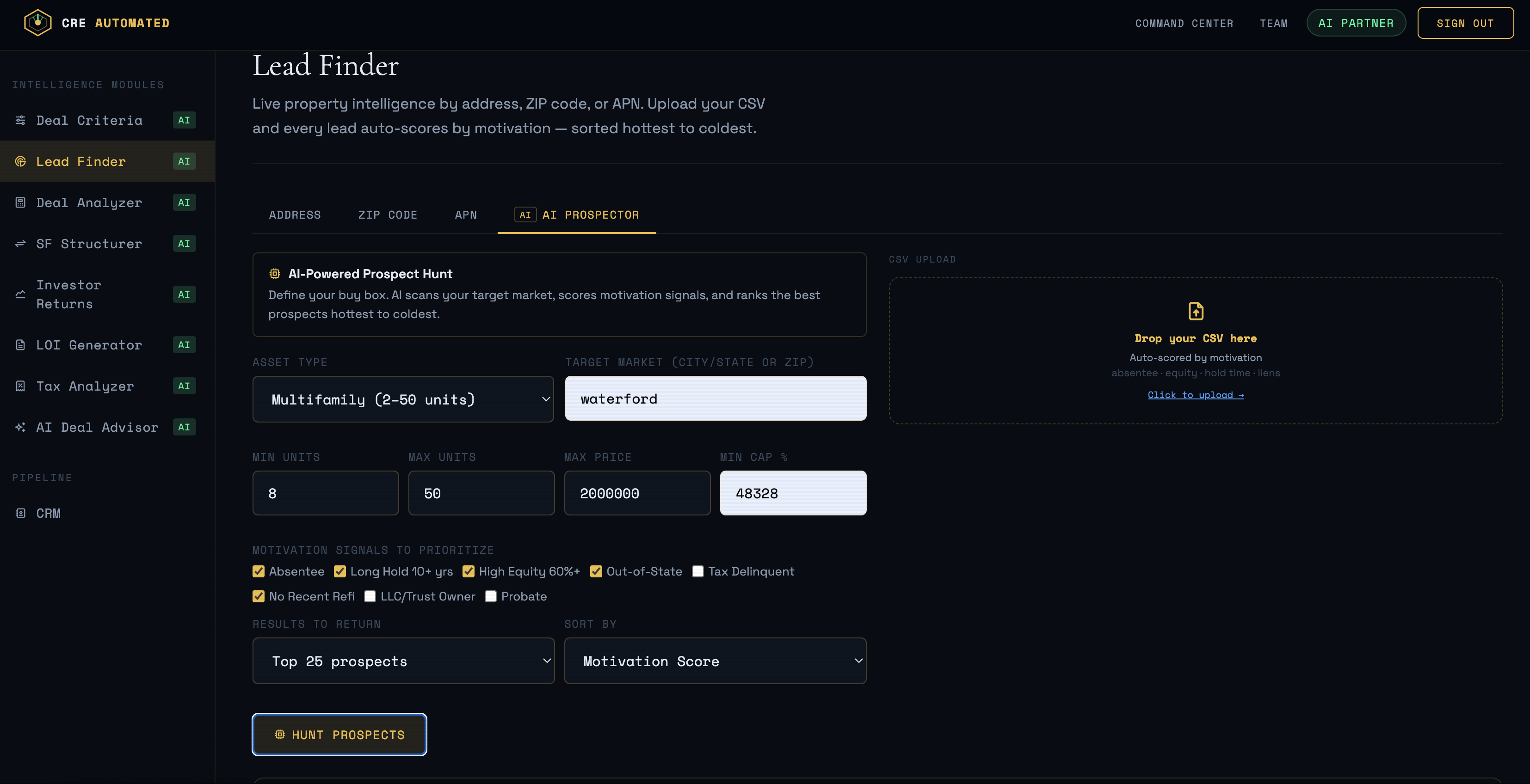Open Command Center in top navigation
Viewport: 1530px width, 784px height.
(x=1185, y=23)
